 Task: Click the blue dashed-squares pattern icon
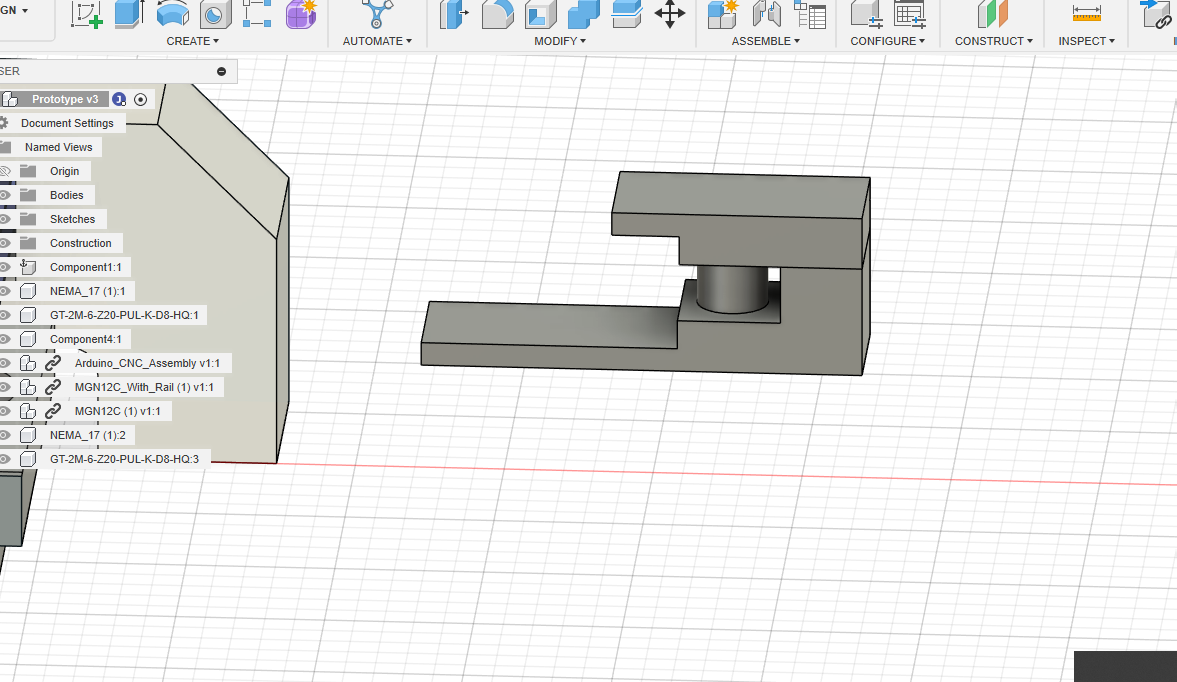(257, 14)
